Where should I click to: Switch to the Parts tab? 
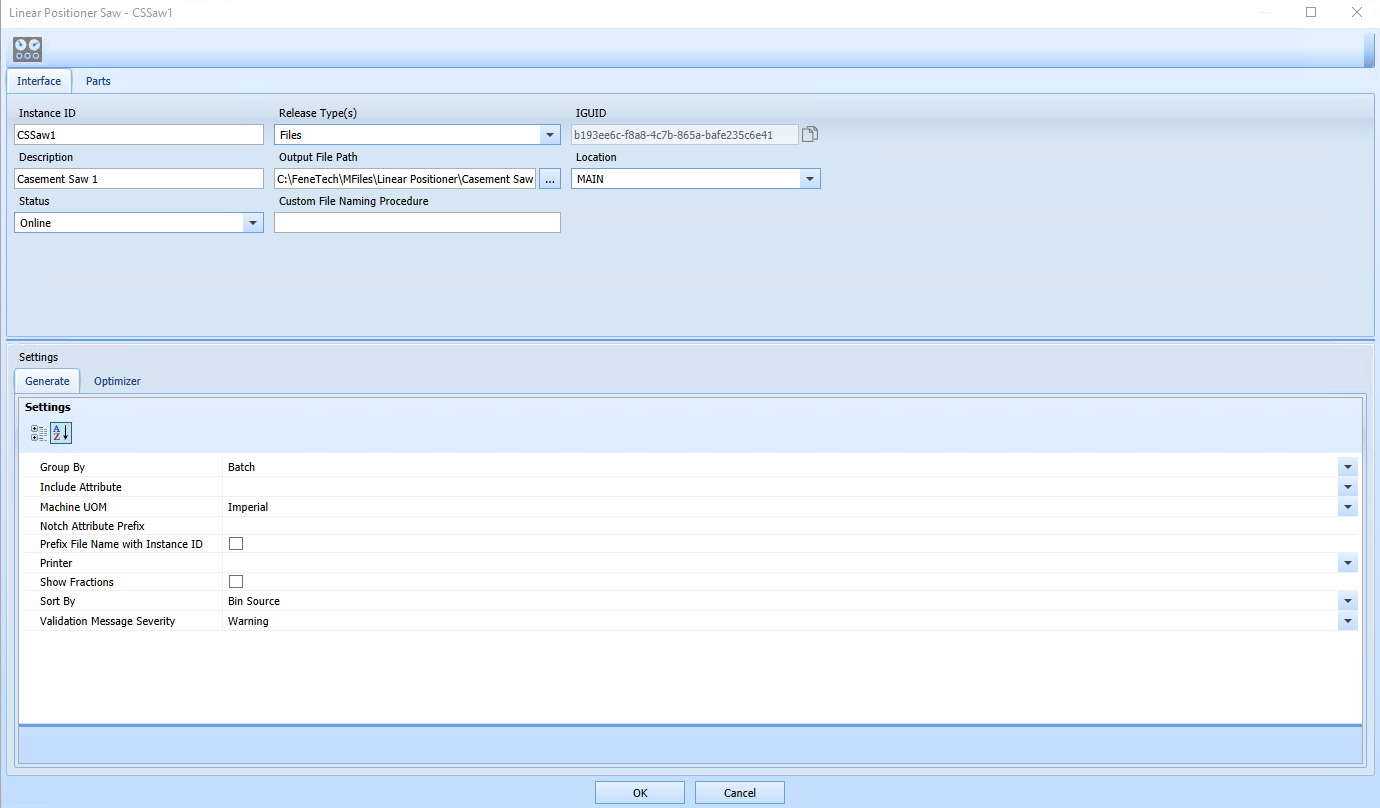pyautogui.click(x=97, y=81)
